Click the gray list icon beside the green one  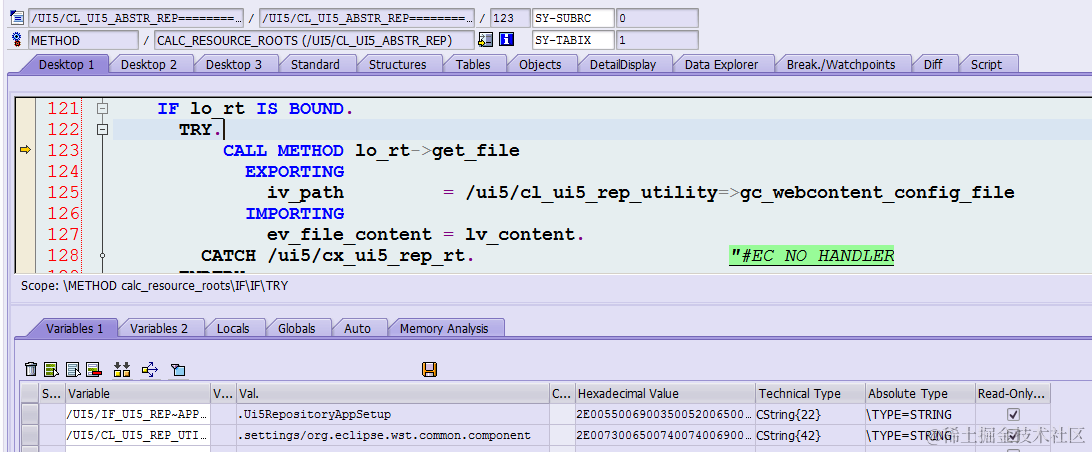(73, 370)
